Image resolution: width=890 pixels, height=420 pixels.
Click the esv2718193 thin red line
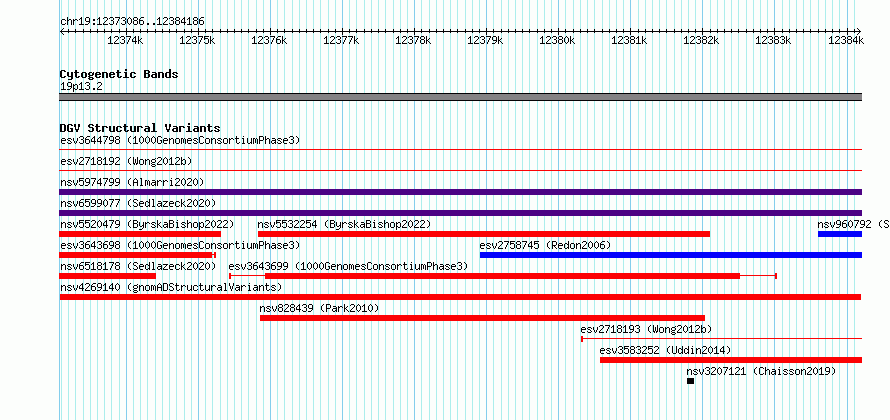point(721,339)
